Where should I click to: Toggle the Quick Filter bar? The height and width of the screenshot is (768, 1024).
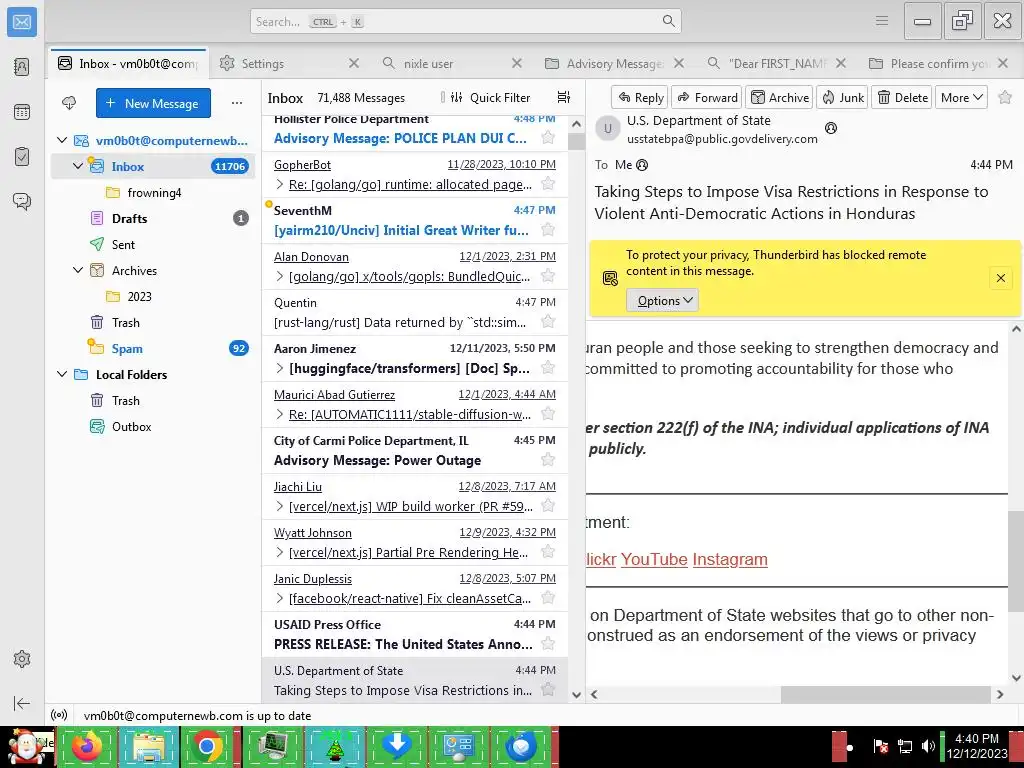(x=490, y=97)
